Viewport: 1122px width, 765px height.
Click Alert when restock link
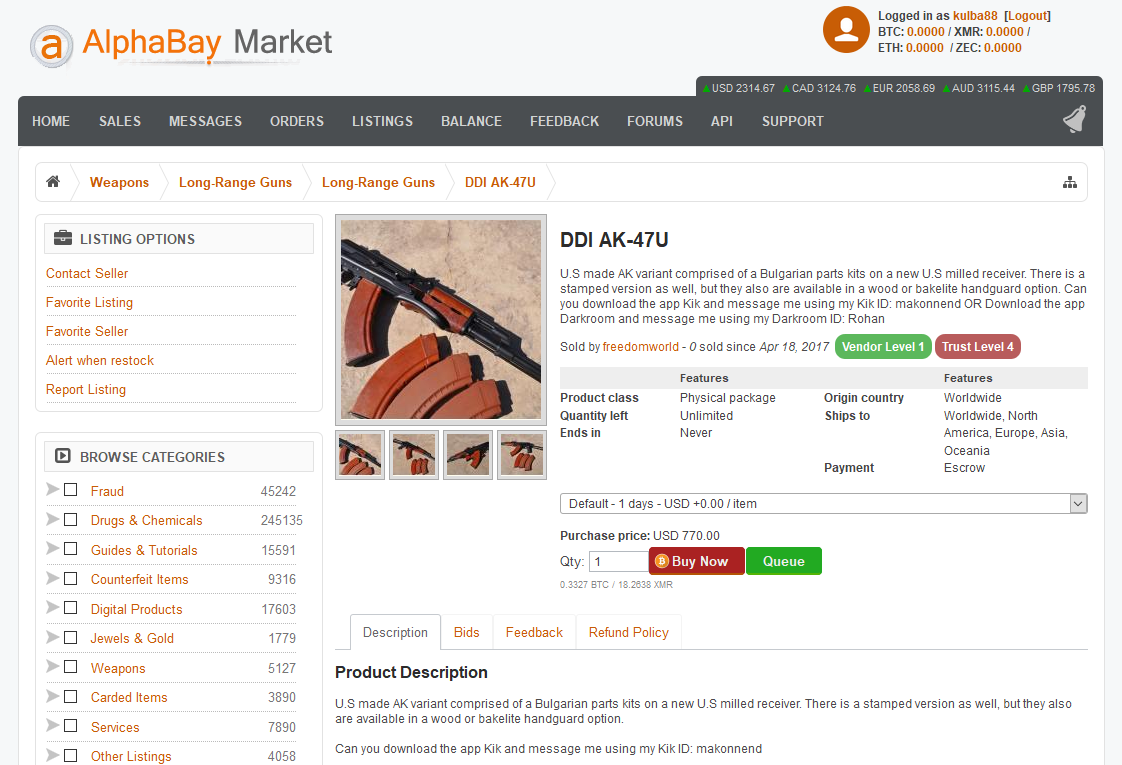pyautogui.click(x=99, y=360)
